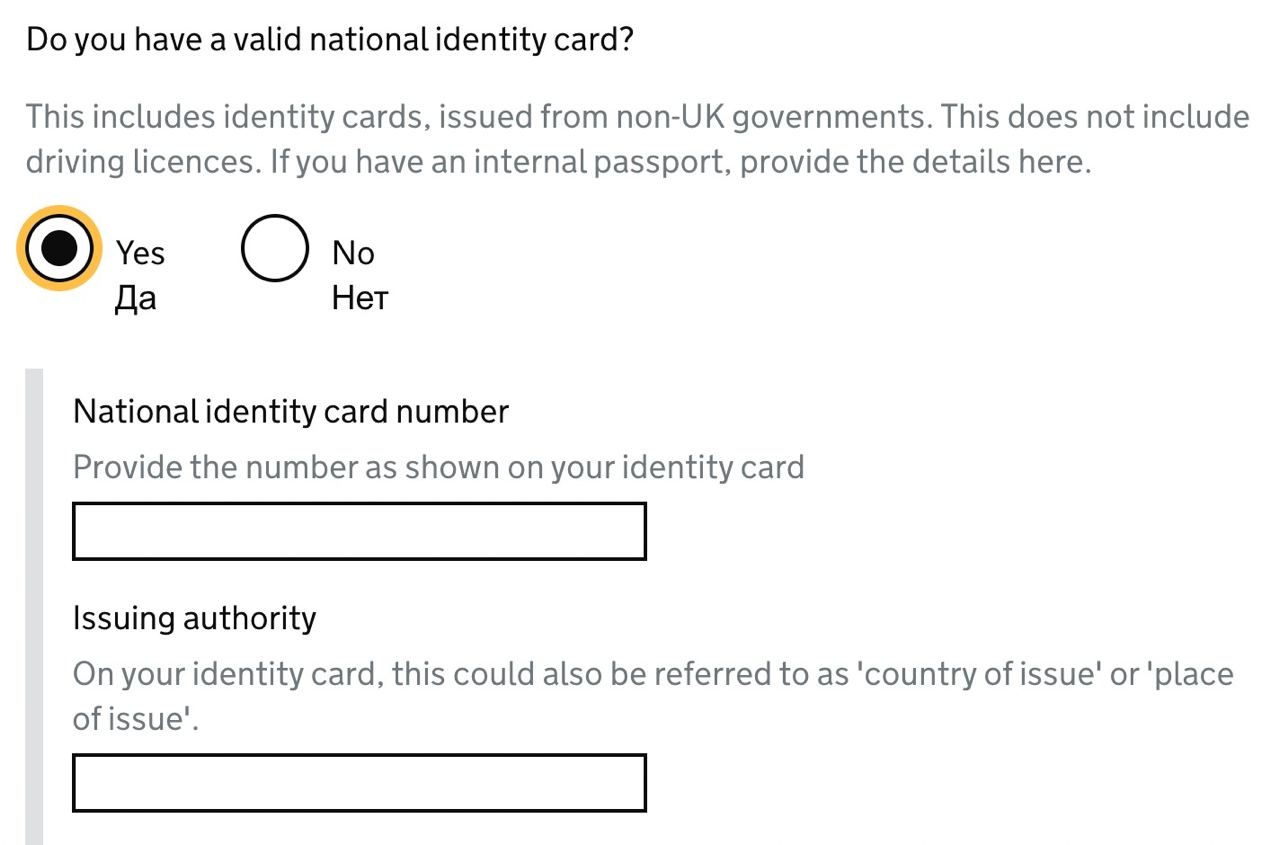Click the hint line ending "of issue'."
The image size is (1280, 845).
[136, 719]
